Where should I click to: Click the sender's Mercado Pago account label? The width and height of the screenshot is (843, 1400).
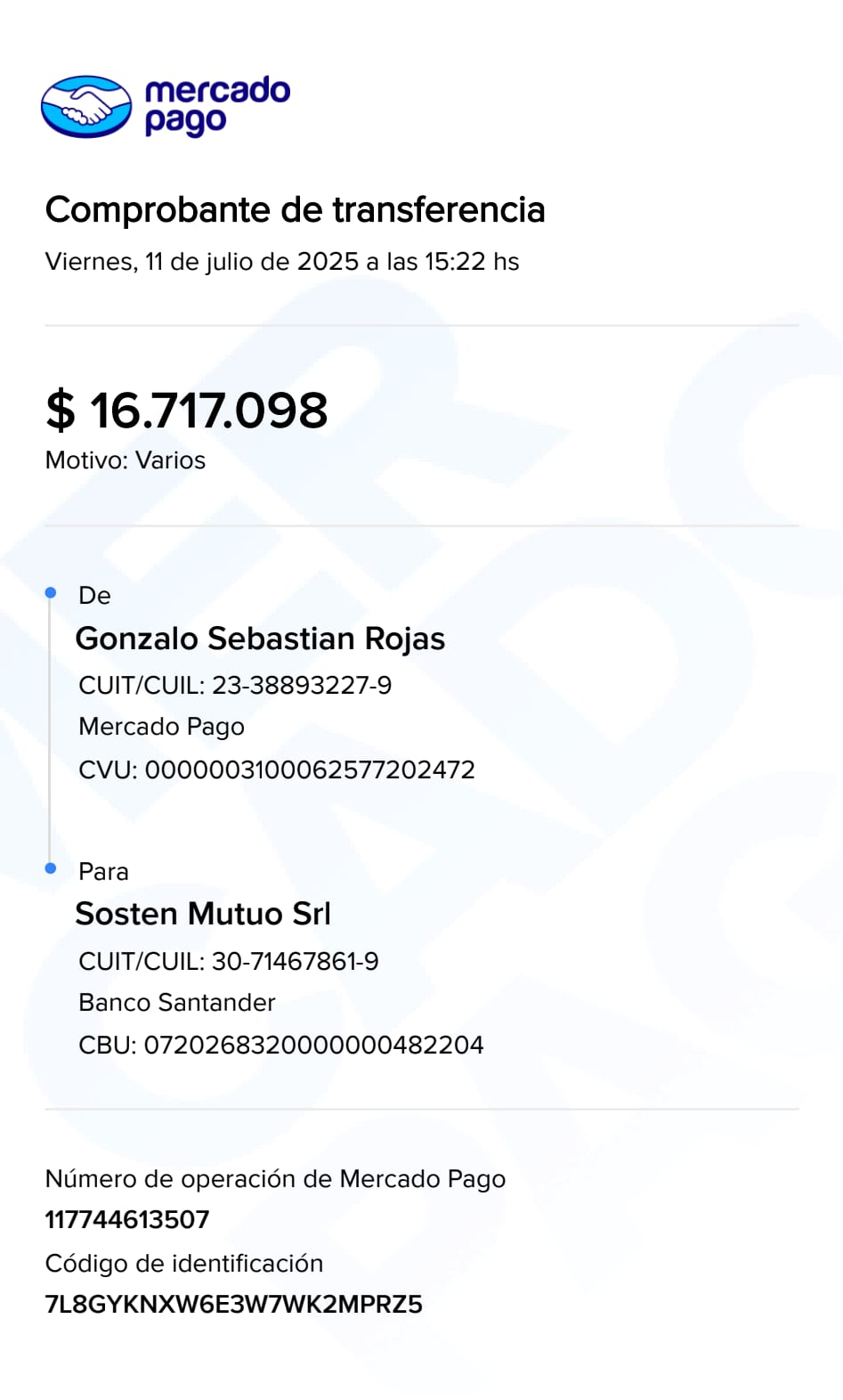pos(161,727)
